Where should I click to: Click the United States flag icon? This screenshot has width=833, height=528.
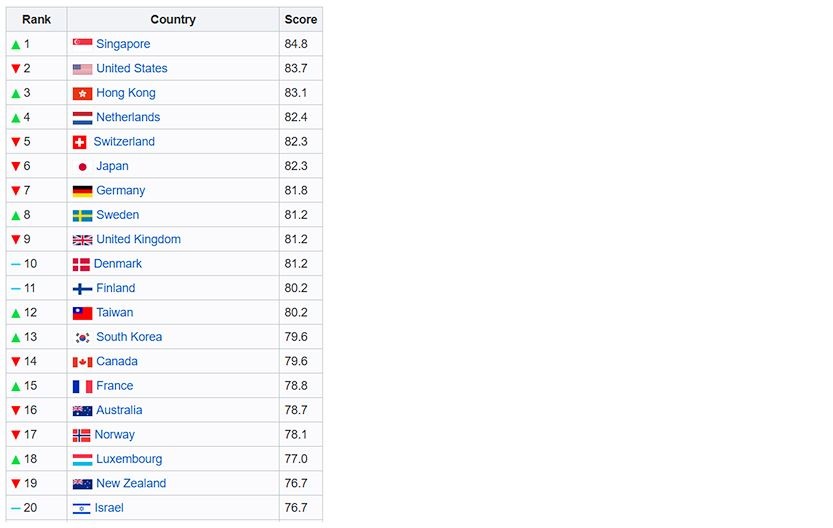(82, 69)
